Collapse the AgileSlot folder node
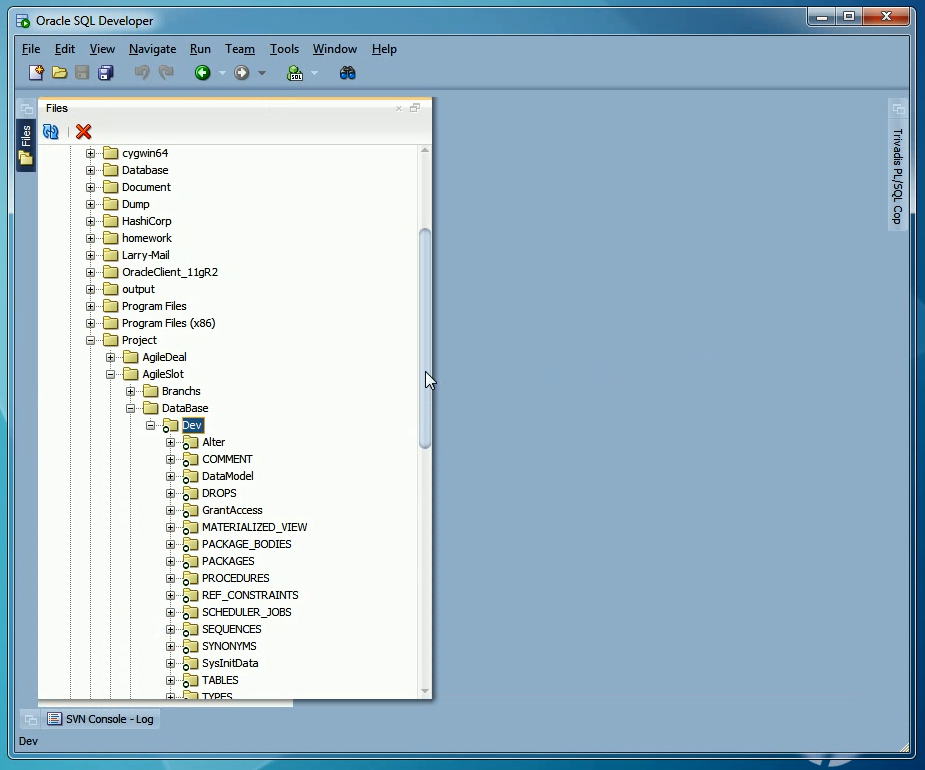Image resolution: width=925 pixels, height=770 pixels. (x=110, y=374)
